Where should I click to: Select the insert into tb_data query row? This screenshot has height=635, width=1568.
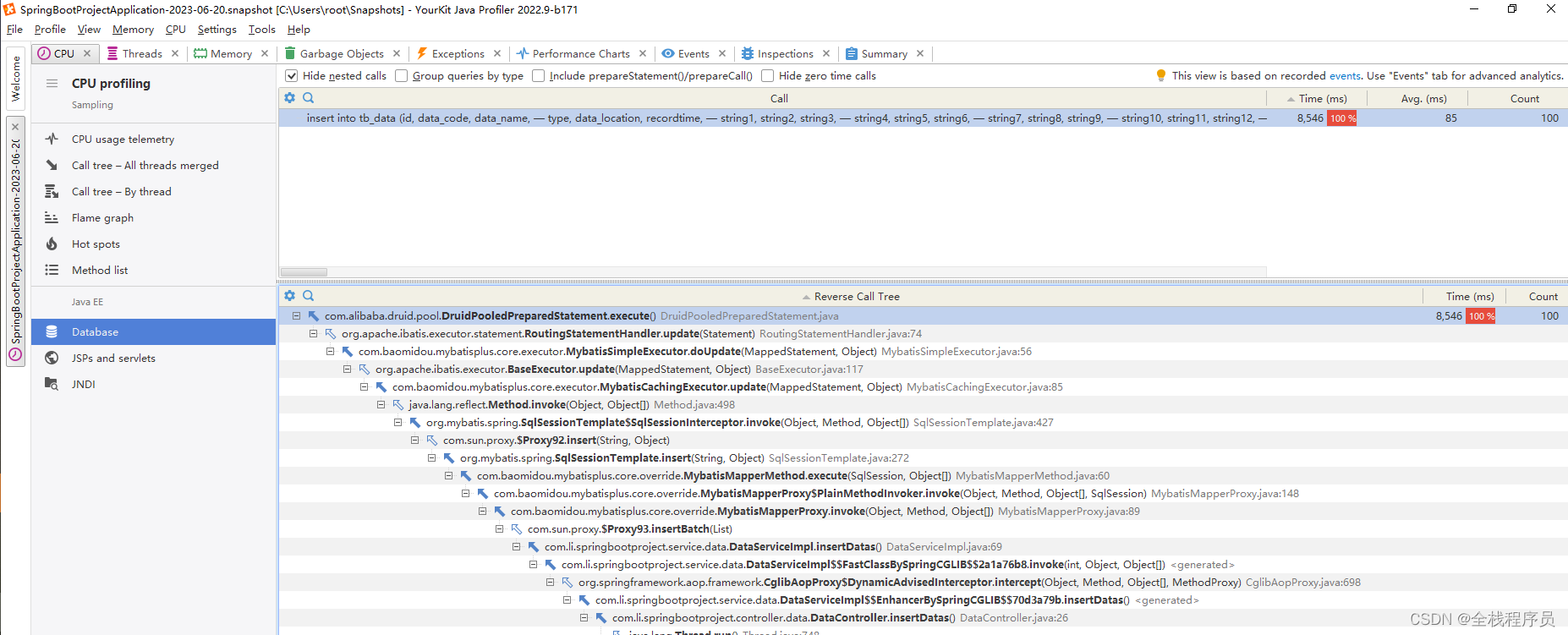pyautogui.click(x=924, y=118)
